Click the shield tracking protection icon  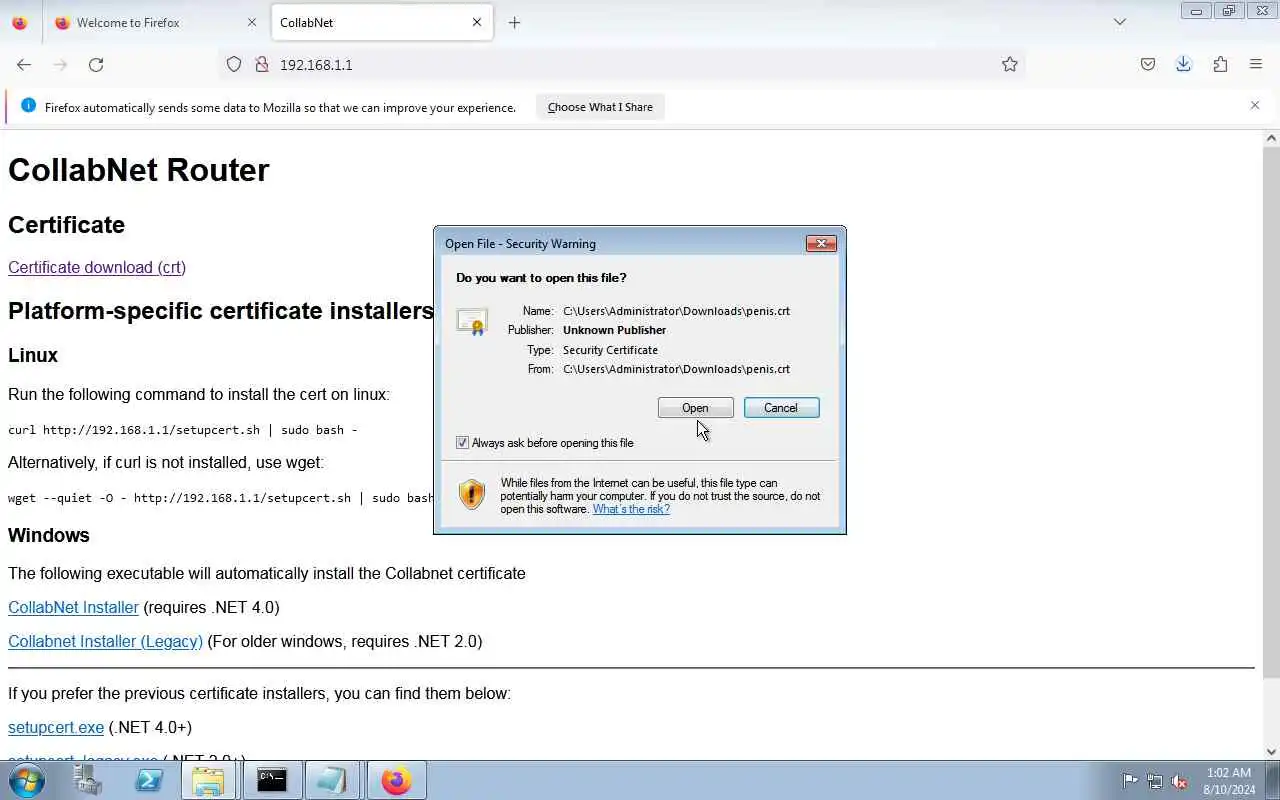(x=234, y=64)
